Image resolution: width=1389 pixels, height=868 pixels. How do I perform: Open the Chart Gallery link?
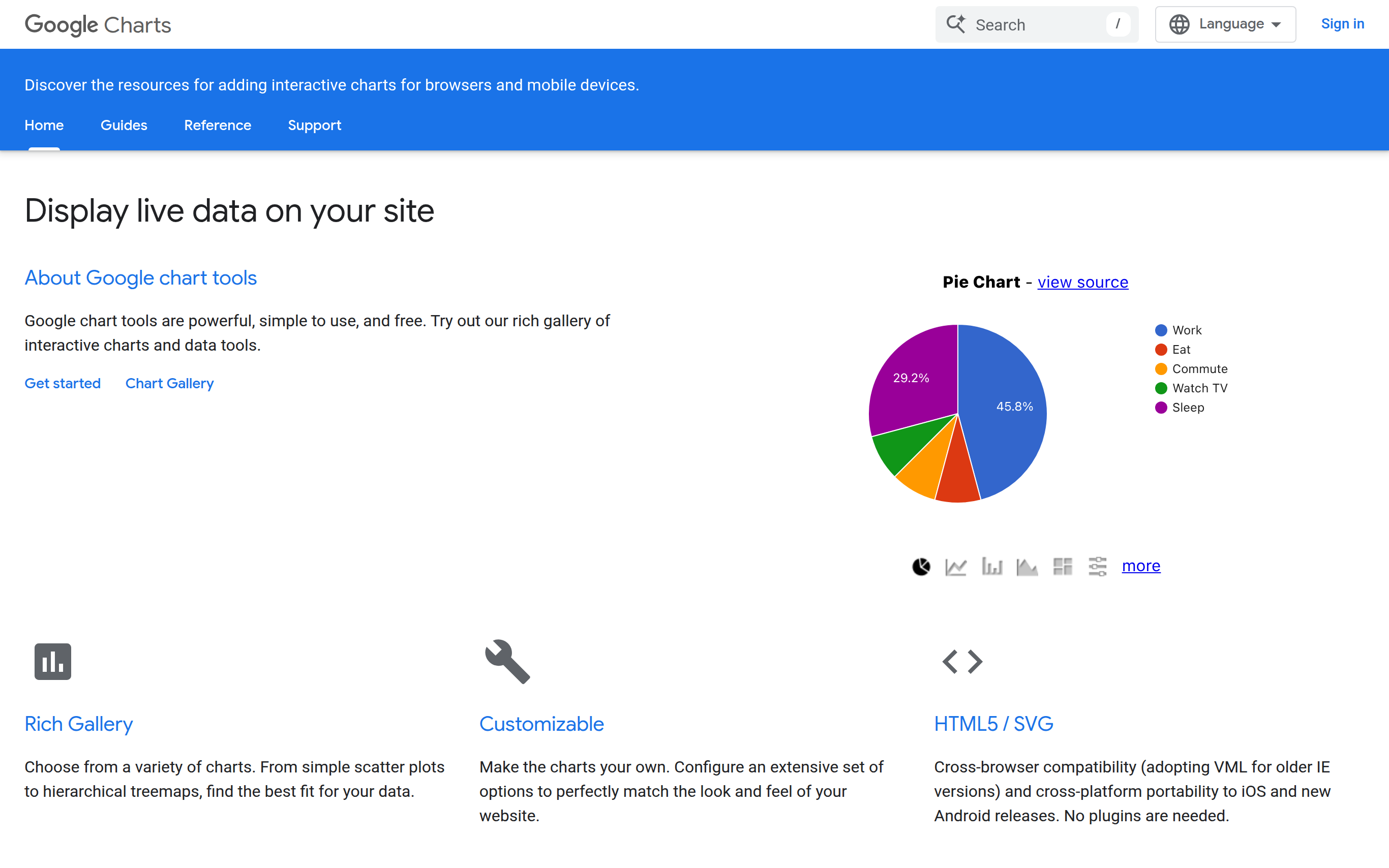tap(169, 384)
